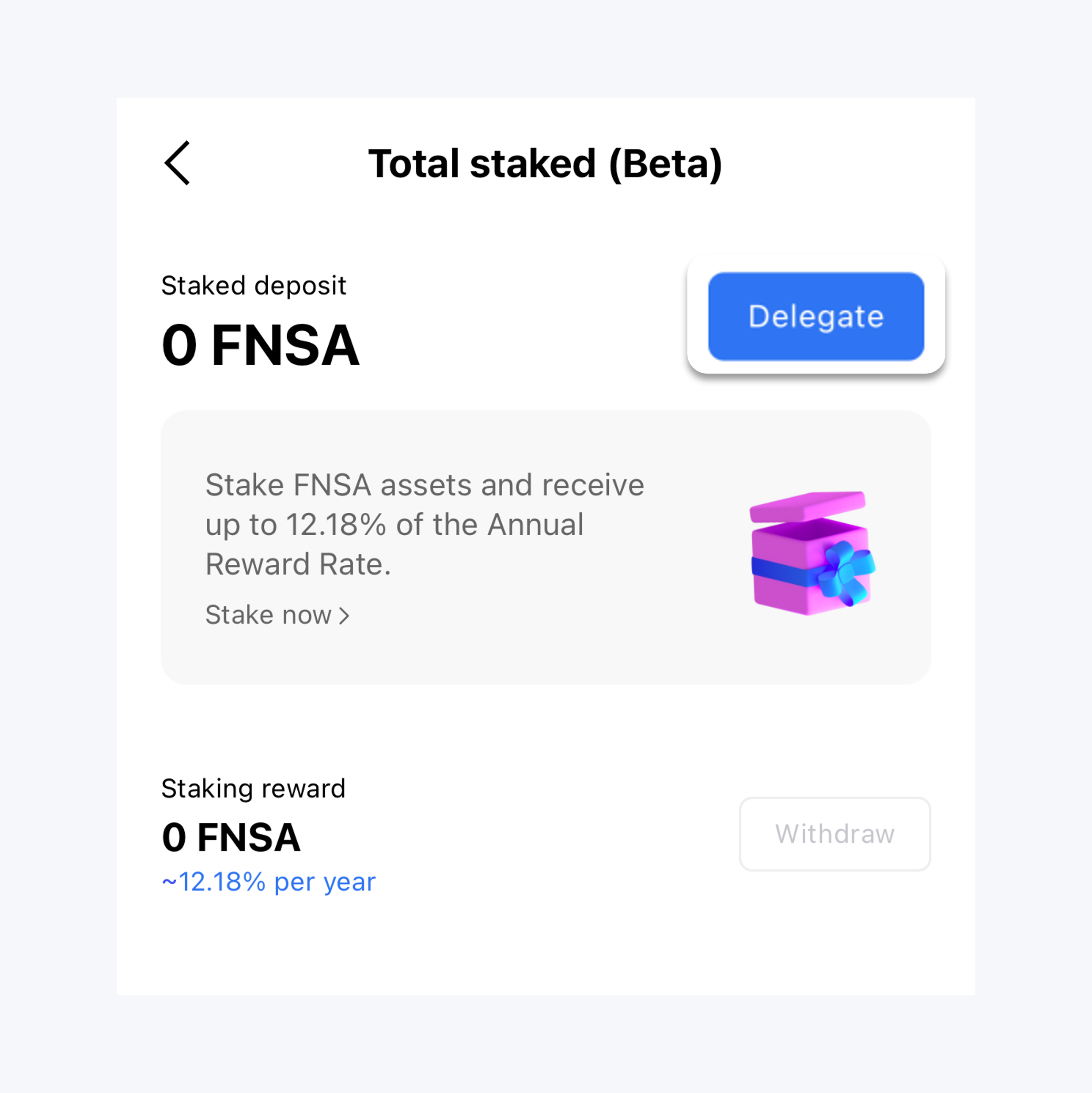
Task: Click the Staked deposit label
Action: [254, 286]
